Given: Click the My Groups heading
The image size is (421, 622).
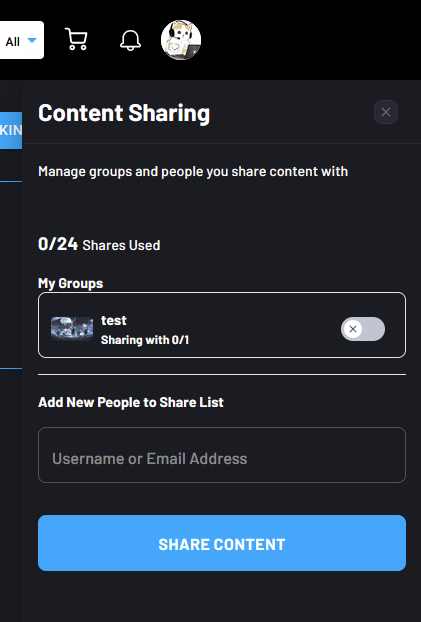Looking at the screenshot, I should 71,283.
